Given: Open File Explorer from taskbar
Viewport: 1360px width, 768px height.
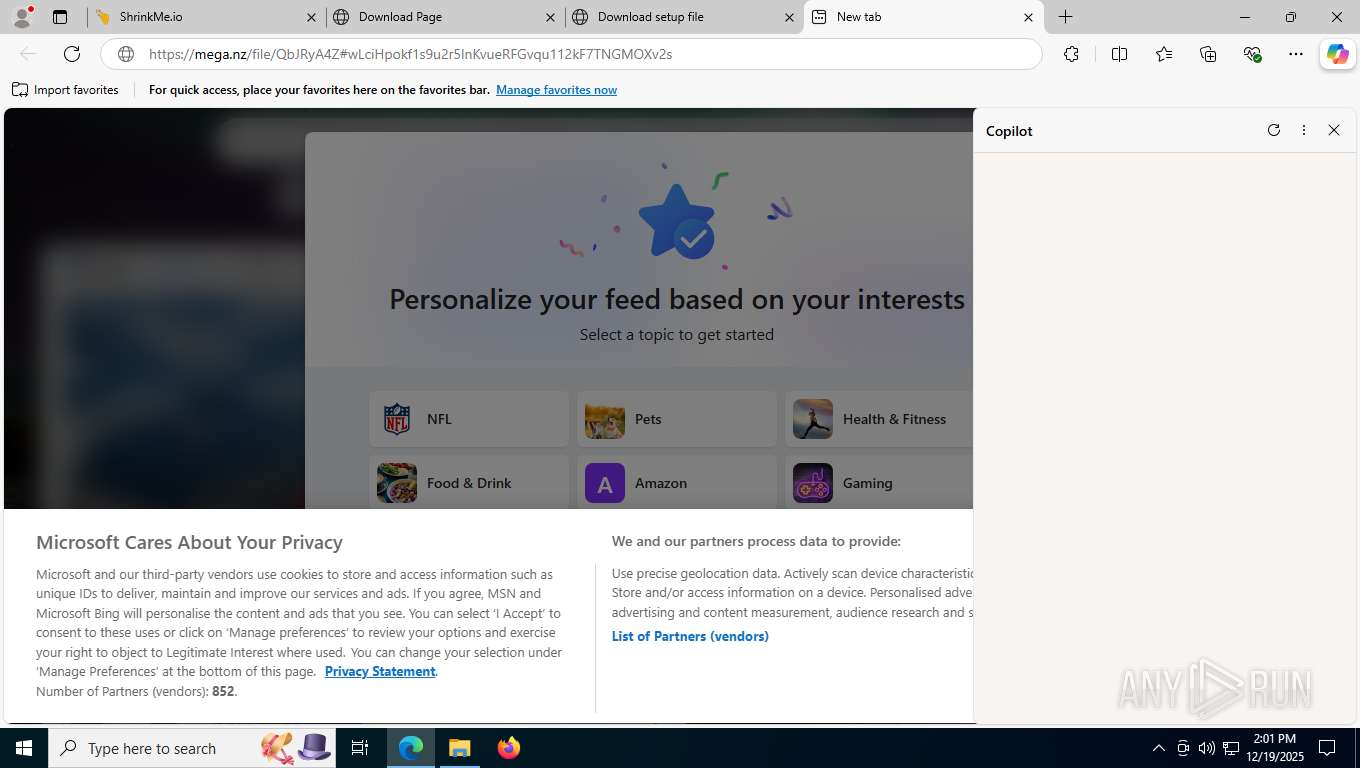Looking at the screenshot, I should [459, 748].
